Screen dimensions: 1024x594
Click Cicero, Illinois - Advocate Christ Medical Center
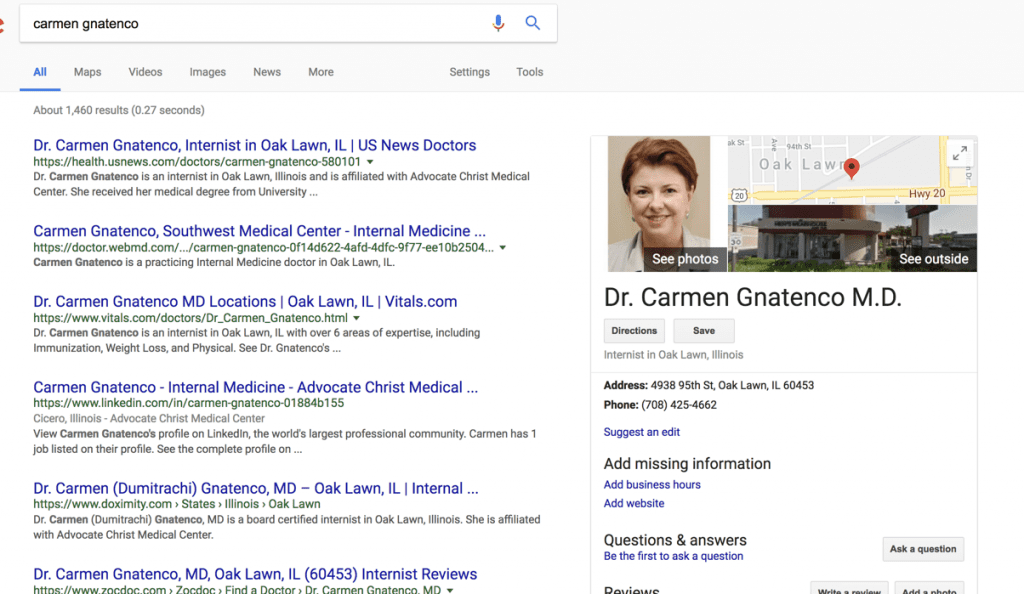(149, 418)
